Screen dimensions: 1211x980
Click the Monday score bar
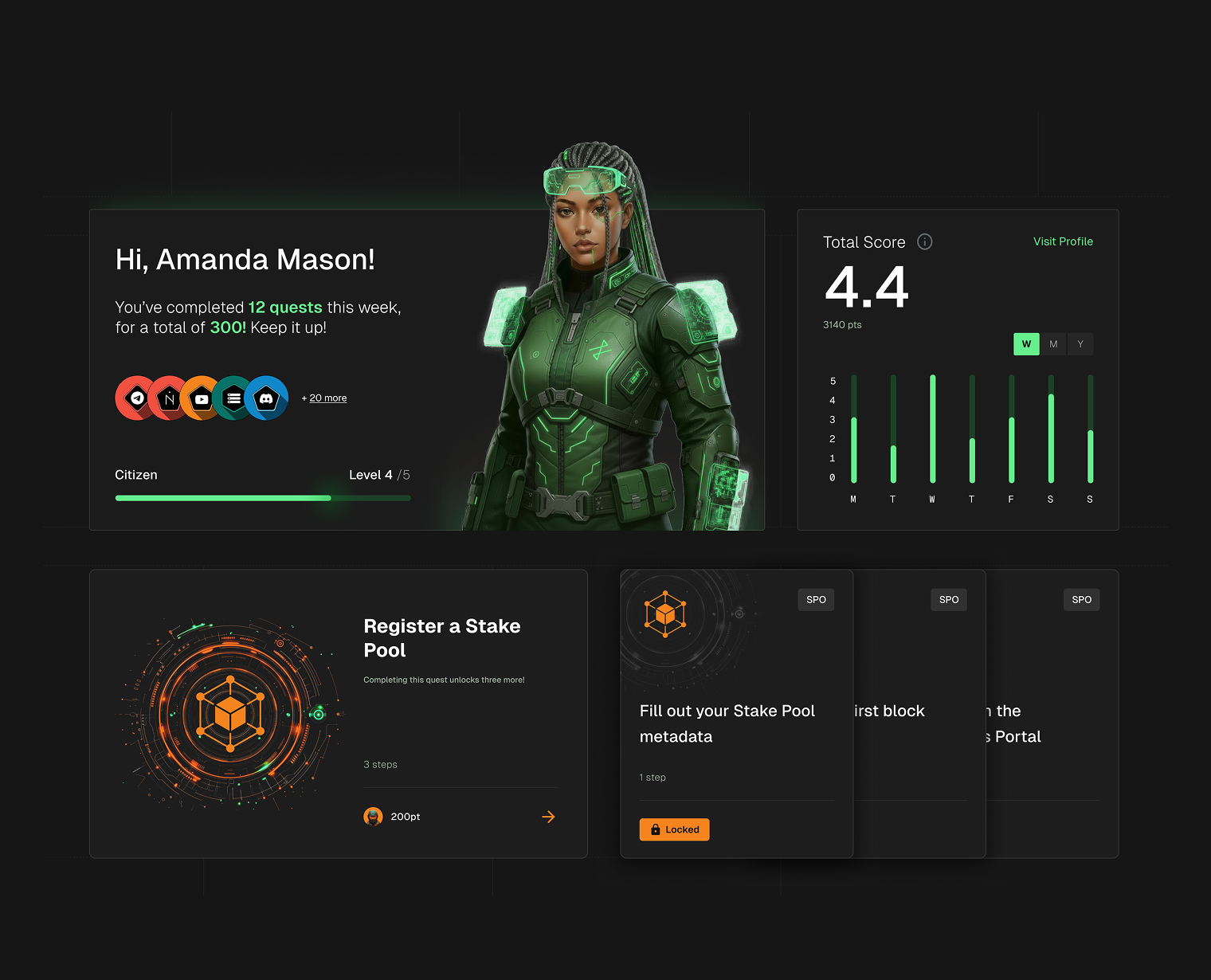click(x=853, y=429)
